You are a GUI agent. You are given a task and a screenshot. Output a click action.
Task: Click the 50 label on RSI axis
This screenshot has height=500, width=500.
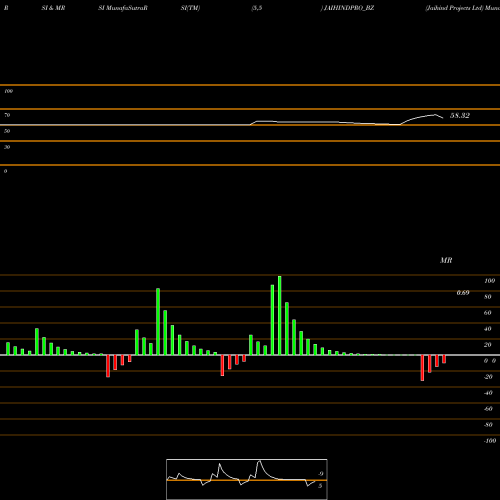coord(7,131)
